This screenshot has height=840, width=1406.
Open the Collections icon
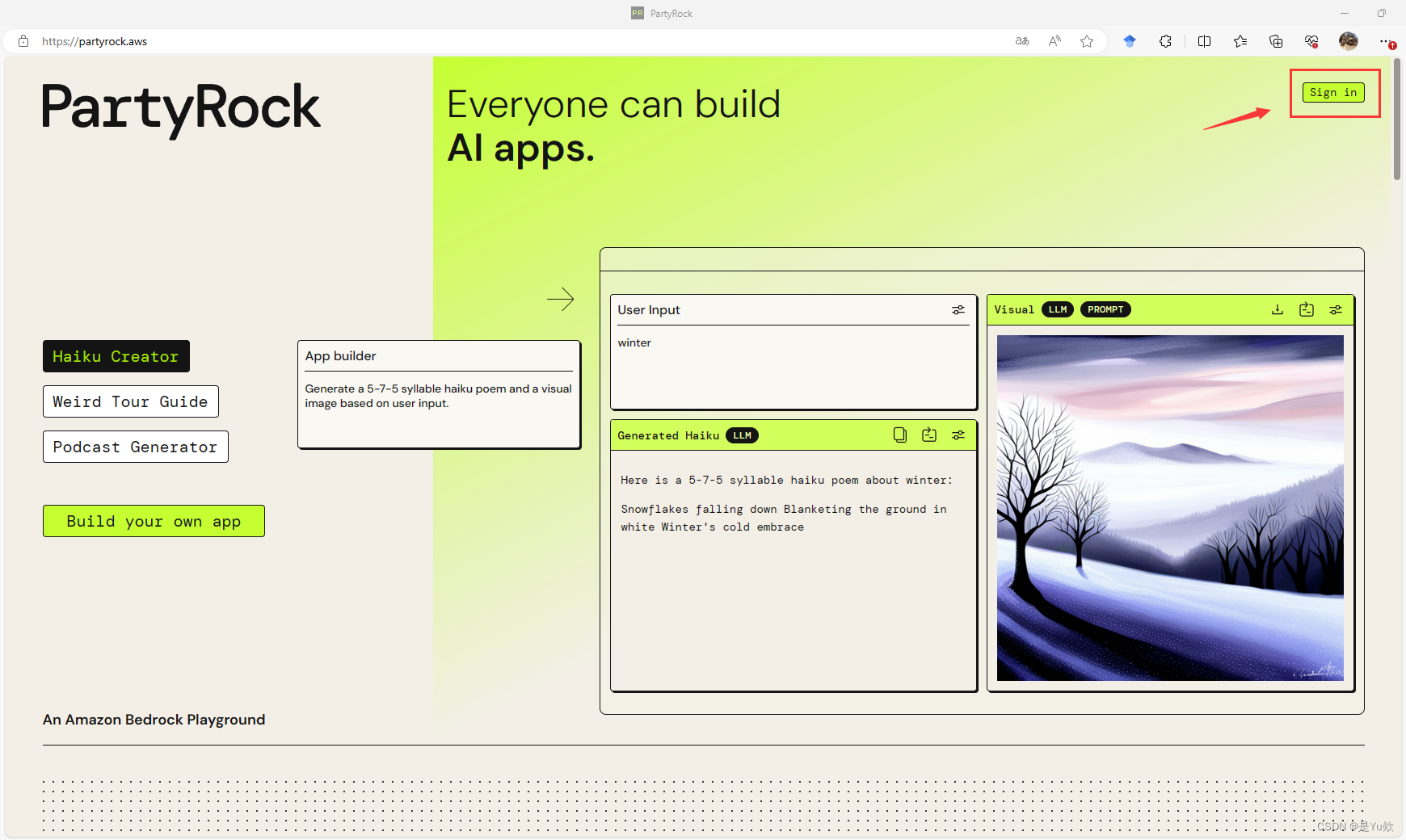coord(1276,41)
